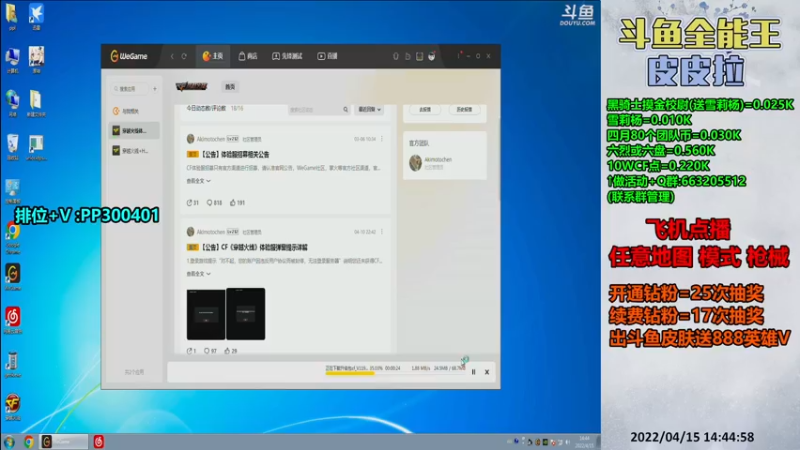
Task: Open the 商店 store tab
Action: 248,56
